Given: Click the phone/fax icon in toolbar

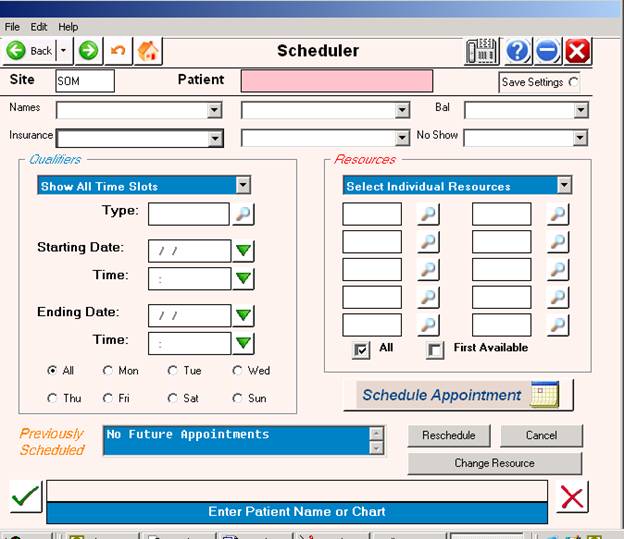Looking at the screenshot, I should point(482,51).
